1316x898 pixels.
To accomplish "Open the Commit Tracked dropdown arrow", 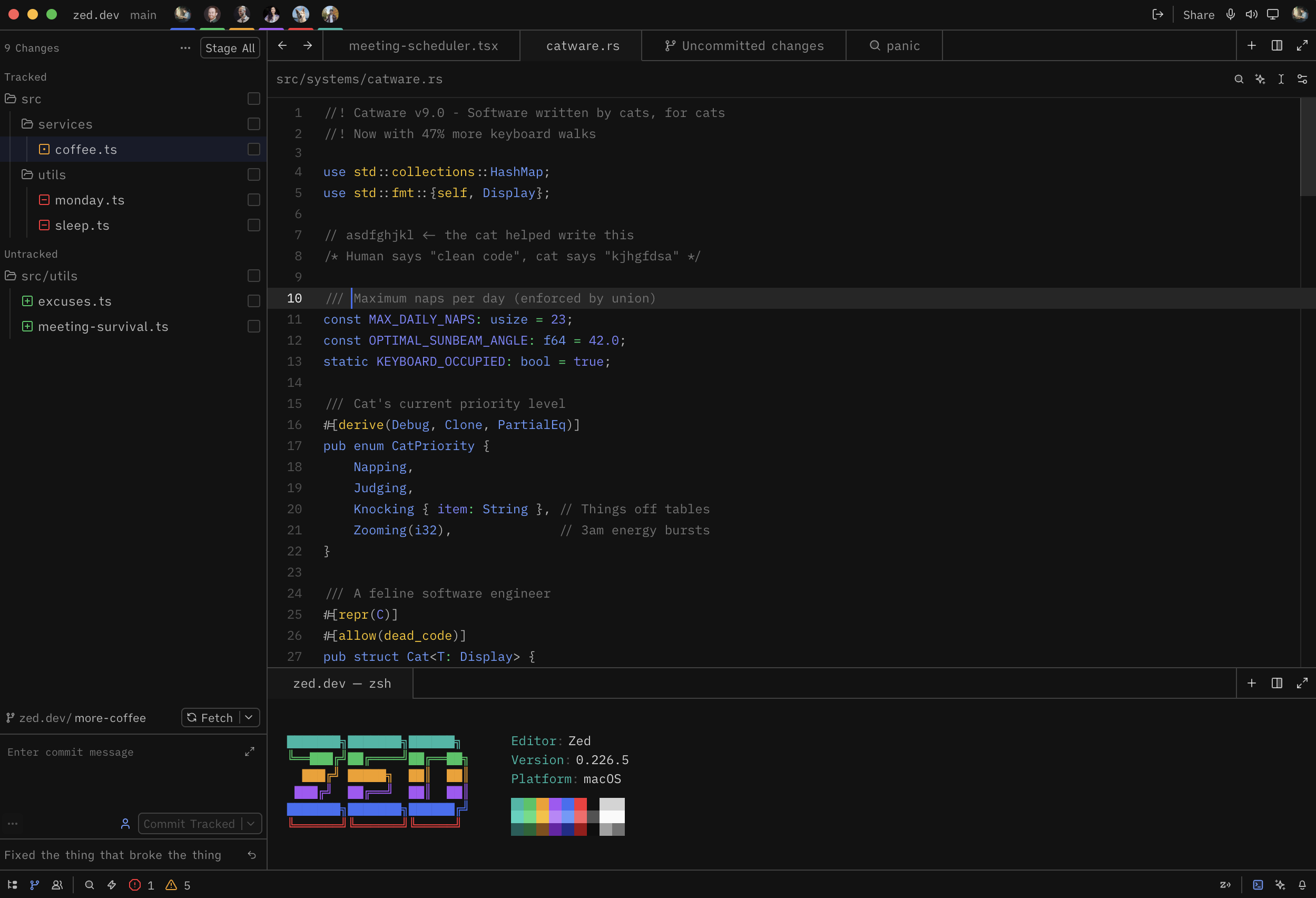I will tap(251, 823).
